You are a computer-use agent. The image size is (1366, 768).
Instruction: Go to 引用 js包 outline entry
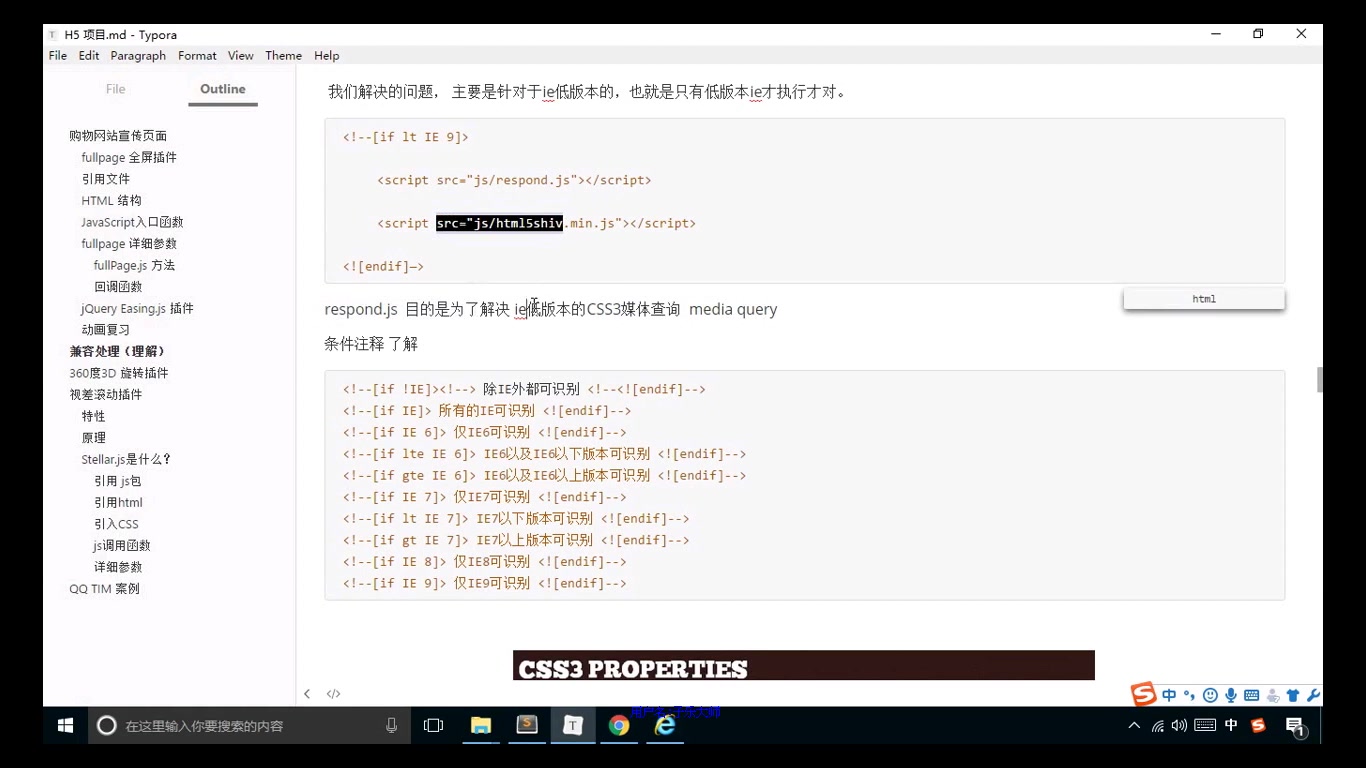click(x=118, y=481)
